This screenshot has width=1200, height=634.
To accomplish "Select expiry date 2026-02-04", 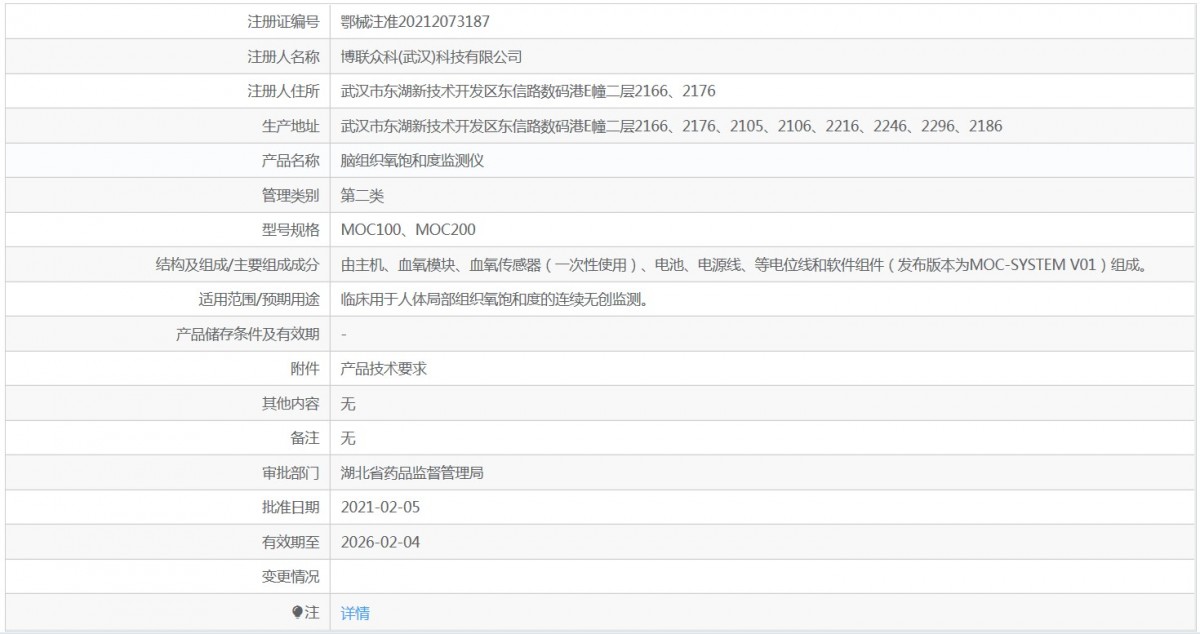I will coord(381,543).
